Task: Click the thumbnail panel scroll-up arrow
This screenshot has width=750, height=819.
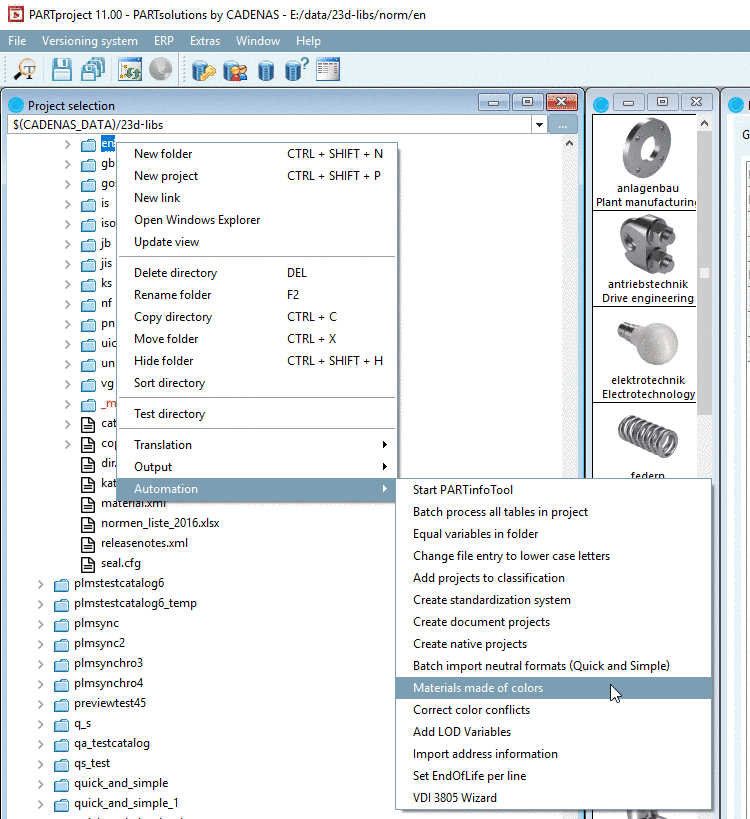Action: point(704,123)
